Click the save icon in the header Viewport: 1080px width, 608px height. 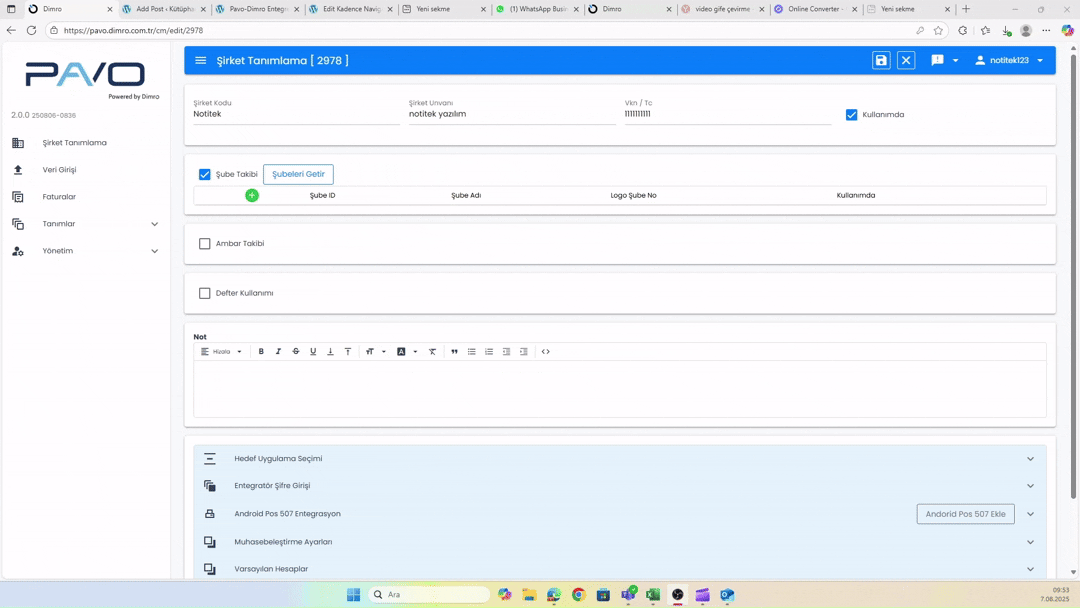[880, 61]
